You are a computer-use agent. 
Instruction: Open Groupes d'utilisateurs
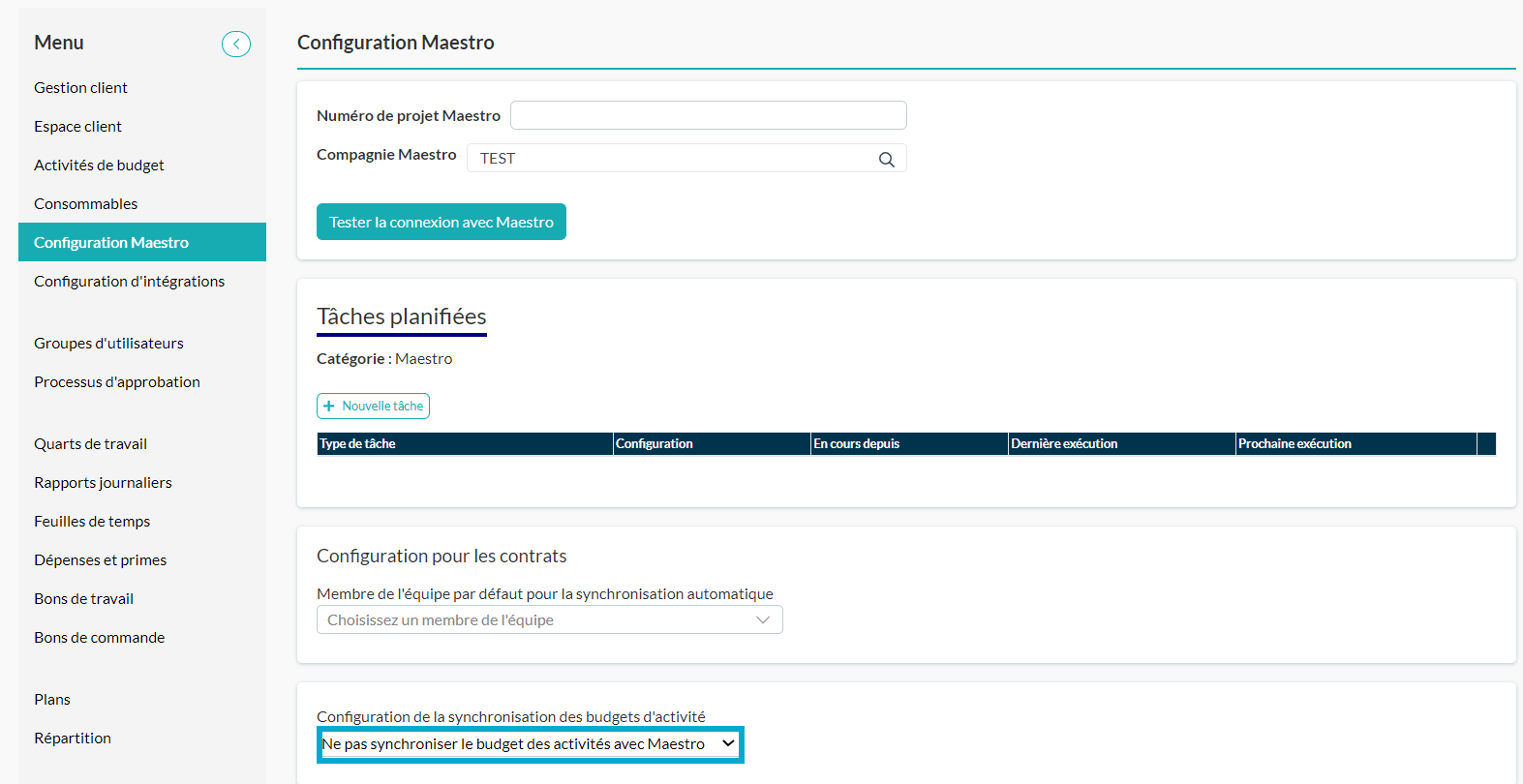[108, 343]
